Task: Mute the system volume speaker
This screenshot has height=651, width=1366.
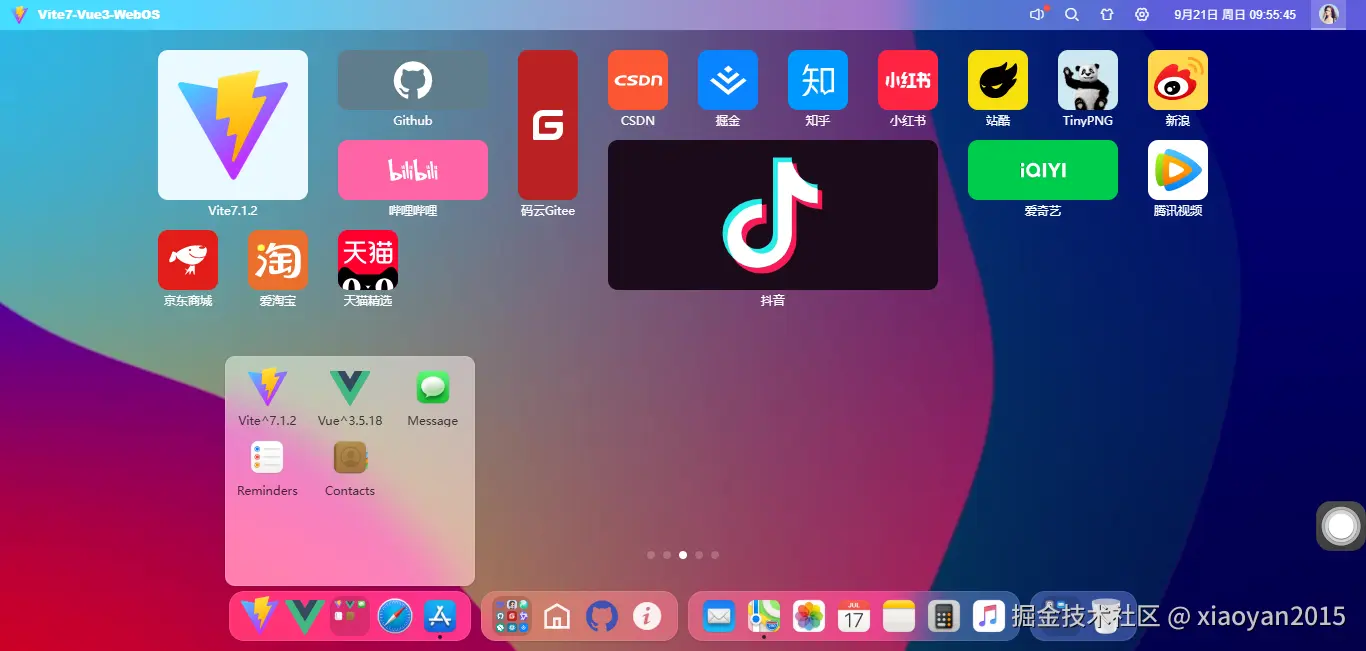Action: [x=1035, y=14]
